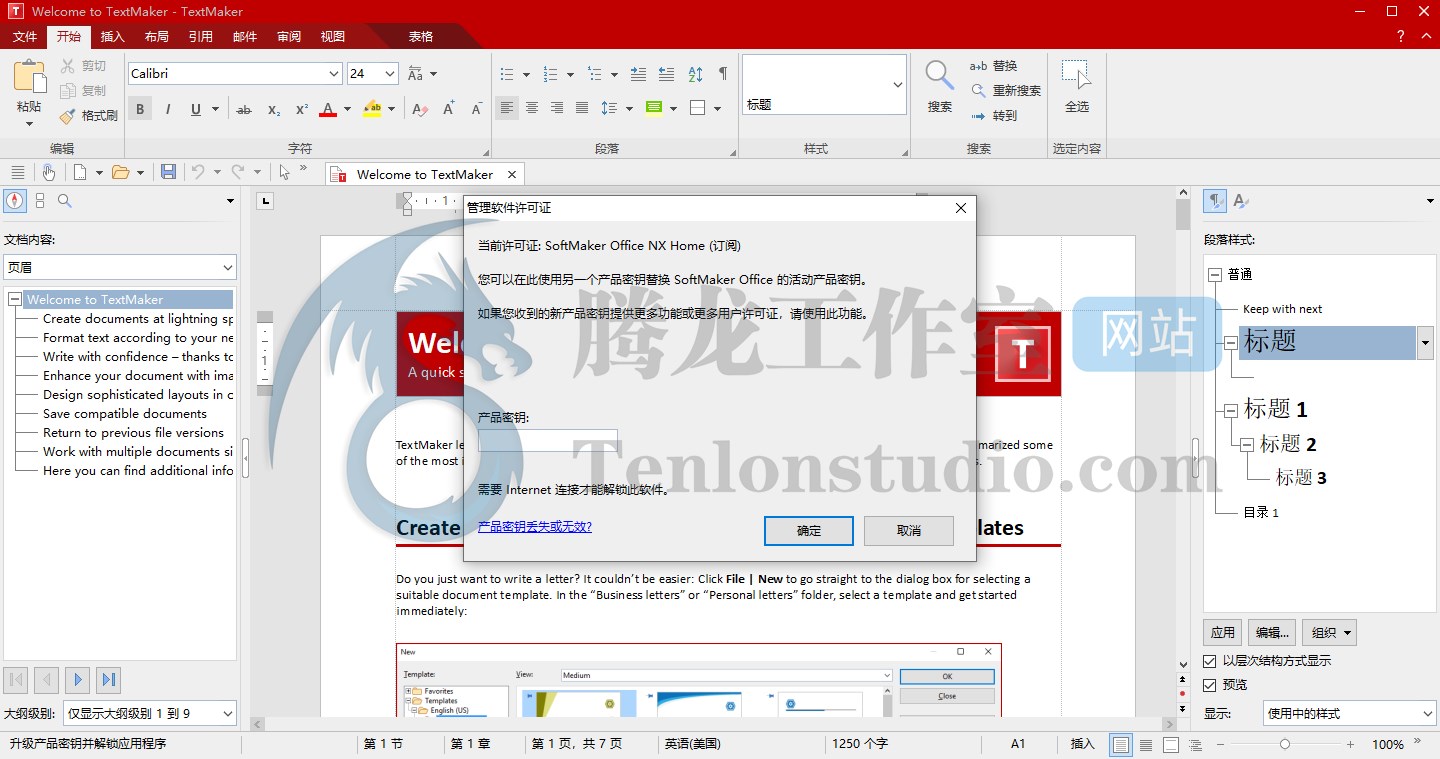
Task: Click the Save floppy disk icon in quick toolbar
Action: pos(168,172)
